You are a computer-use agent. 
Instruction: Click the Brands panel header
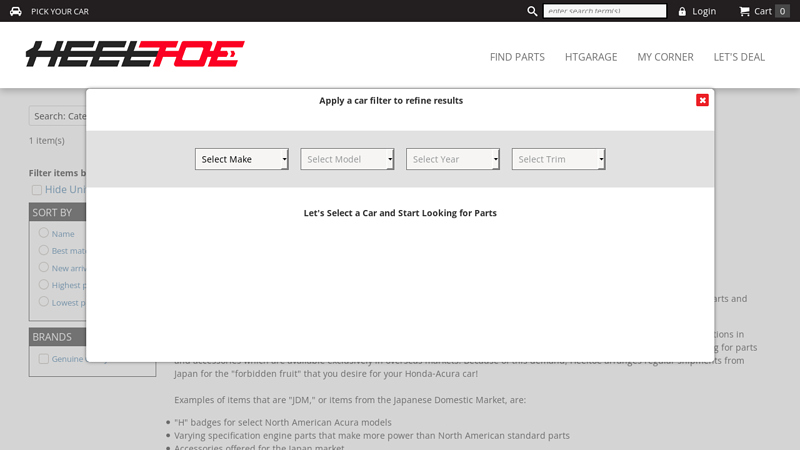[x=58, y=337]
